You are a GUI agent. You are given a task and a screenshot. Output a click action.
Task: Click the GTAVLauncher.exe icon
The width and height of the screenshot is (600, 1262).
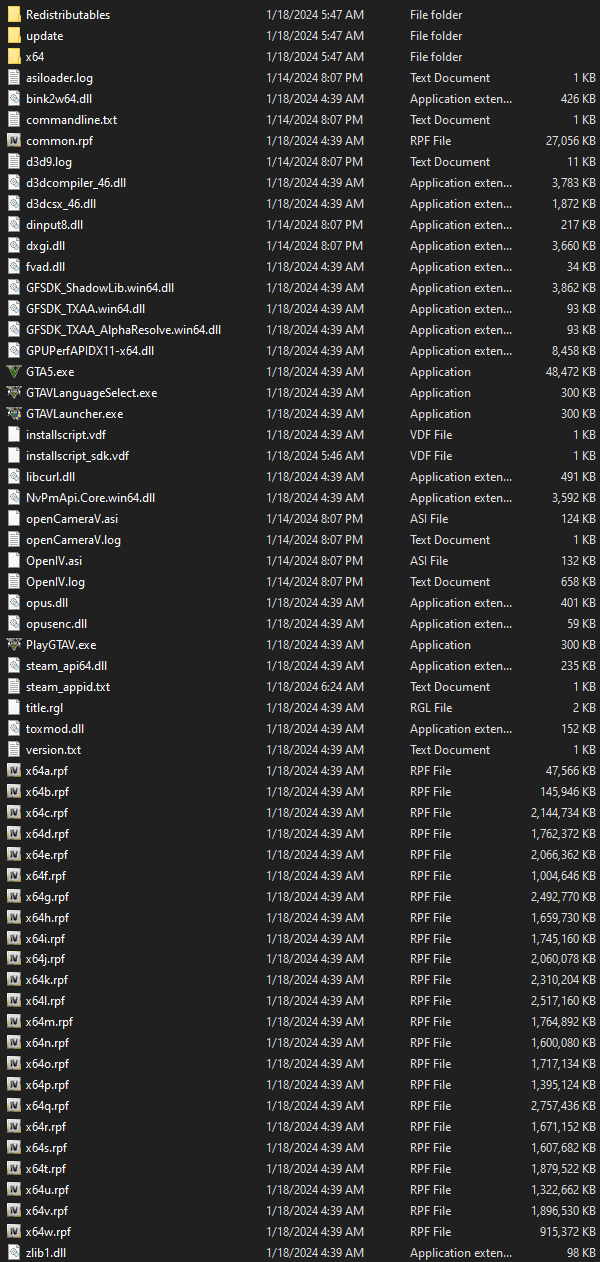pos(14,414)
